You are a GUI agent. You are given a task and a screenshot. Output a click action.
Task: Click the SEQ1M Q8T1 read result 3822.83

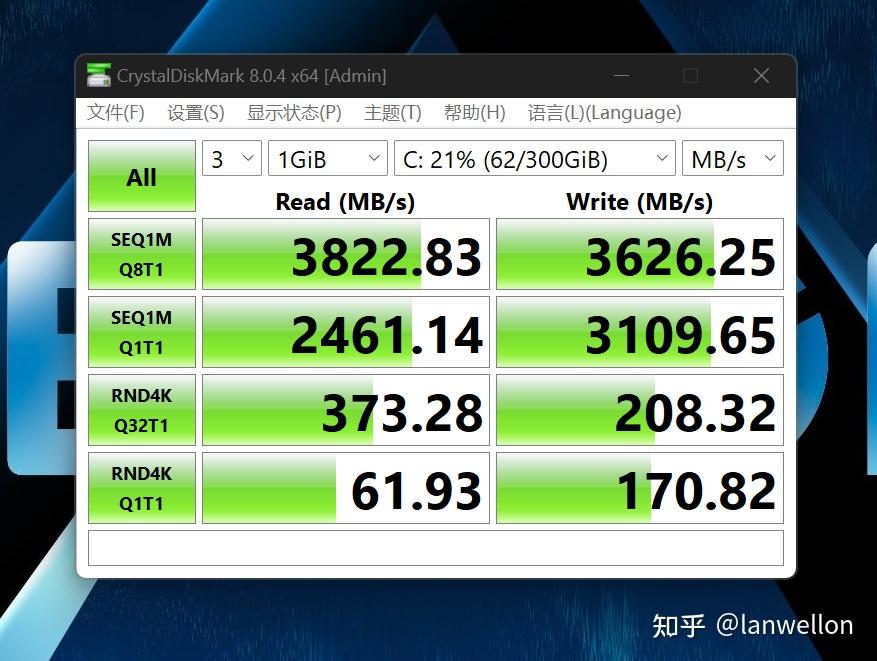click(346, 254)
